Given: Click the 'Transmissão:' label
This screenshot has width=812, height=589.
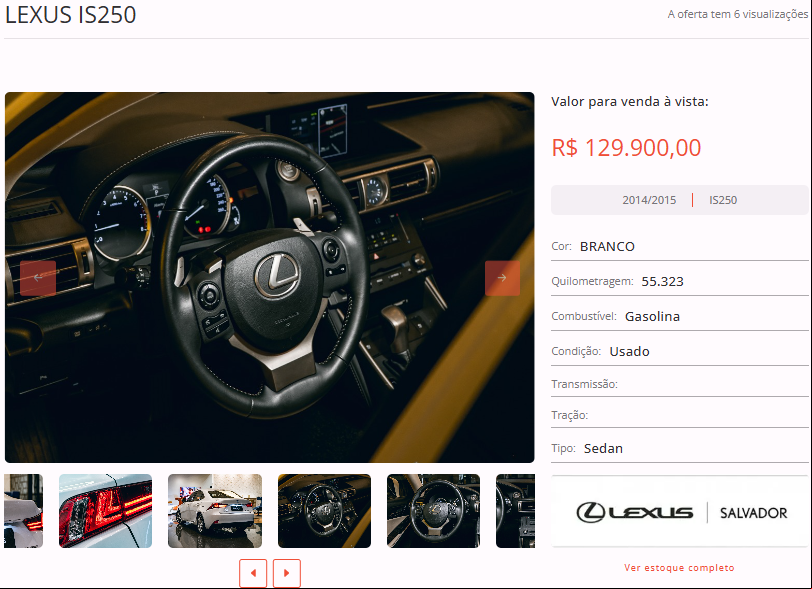Looking at the screenshot, I should (x=584, y=384).
